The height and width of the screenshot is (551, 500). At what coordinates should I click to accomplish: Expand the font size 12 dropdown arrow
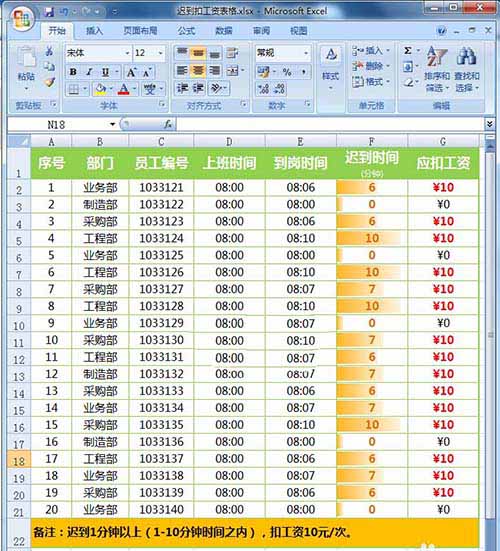click(x=161, y=53)
